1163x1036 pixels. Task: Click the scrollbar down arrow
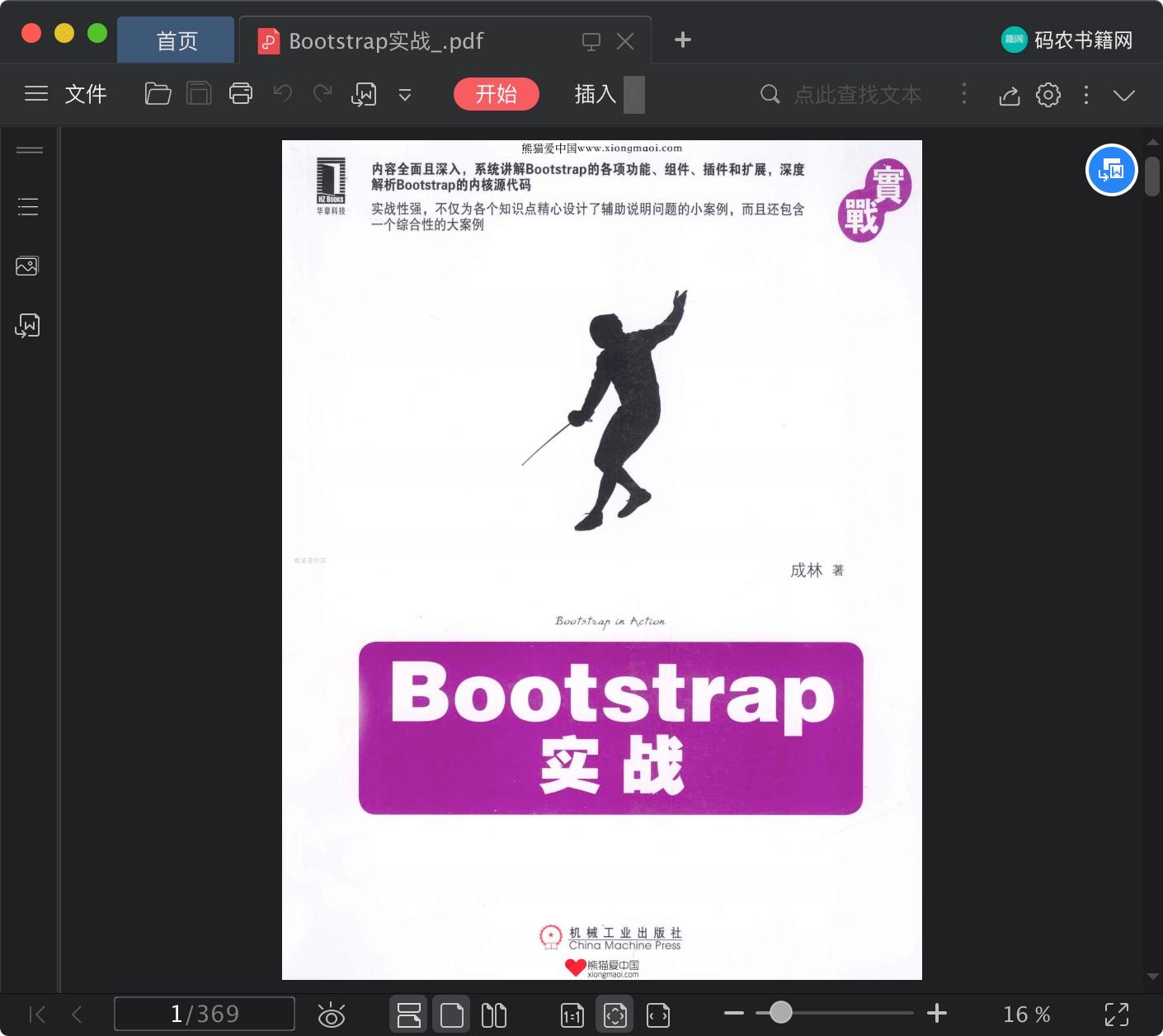coord(1152,977)
